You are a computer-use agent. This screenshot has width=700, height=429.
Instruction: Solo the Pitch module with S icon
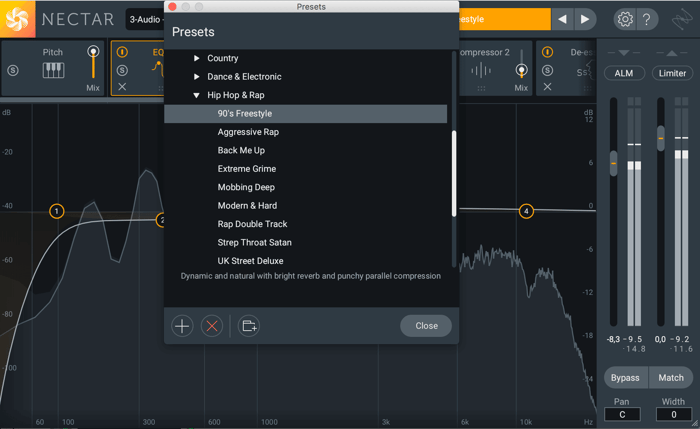(x=13, y=70)
